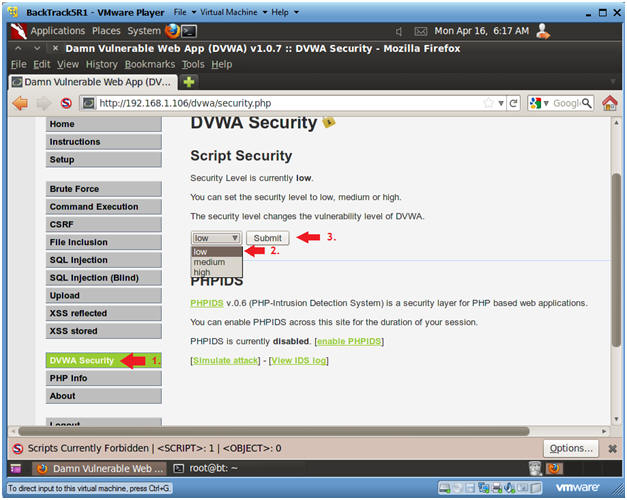This screenshot has width=627, height=500.
Task: Open the security level dropdown
Action: 216,238
